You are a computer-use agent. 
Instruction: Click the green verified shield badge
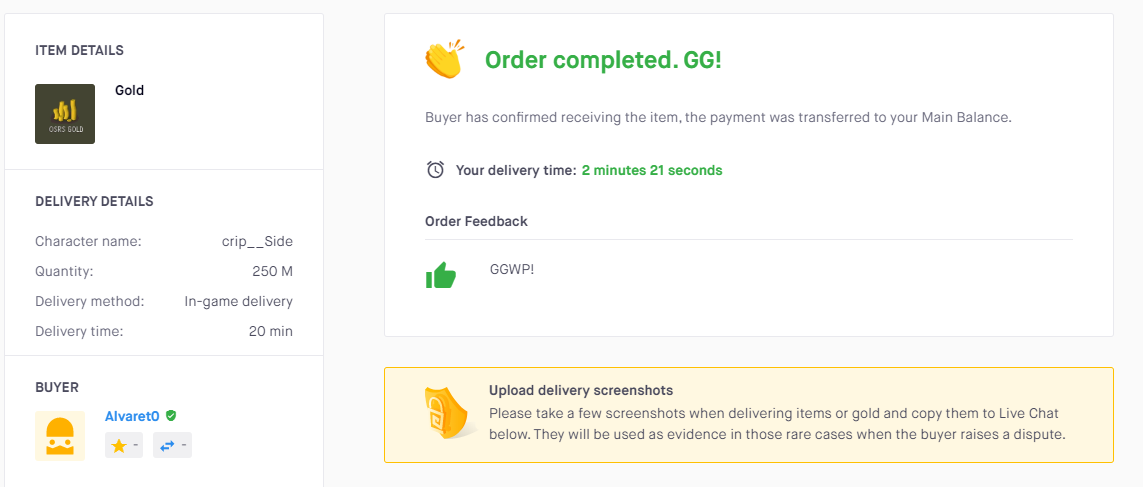171,416
